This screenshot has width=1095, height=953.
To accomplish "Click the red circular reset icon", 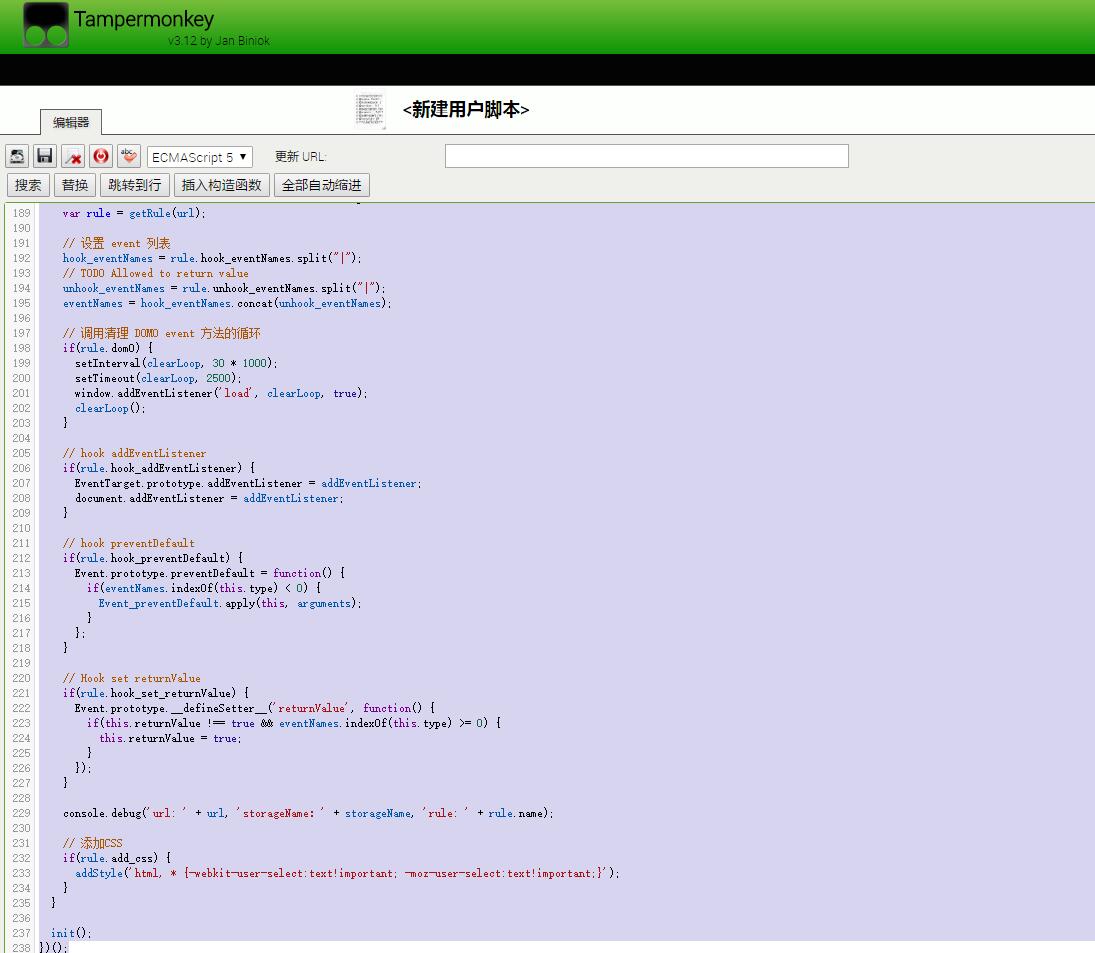I will click(x=101, y=156).
